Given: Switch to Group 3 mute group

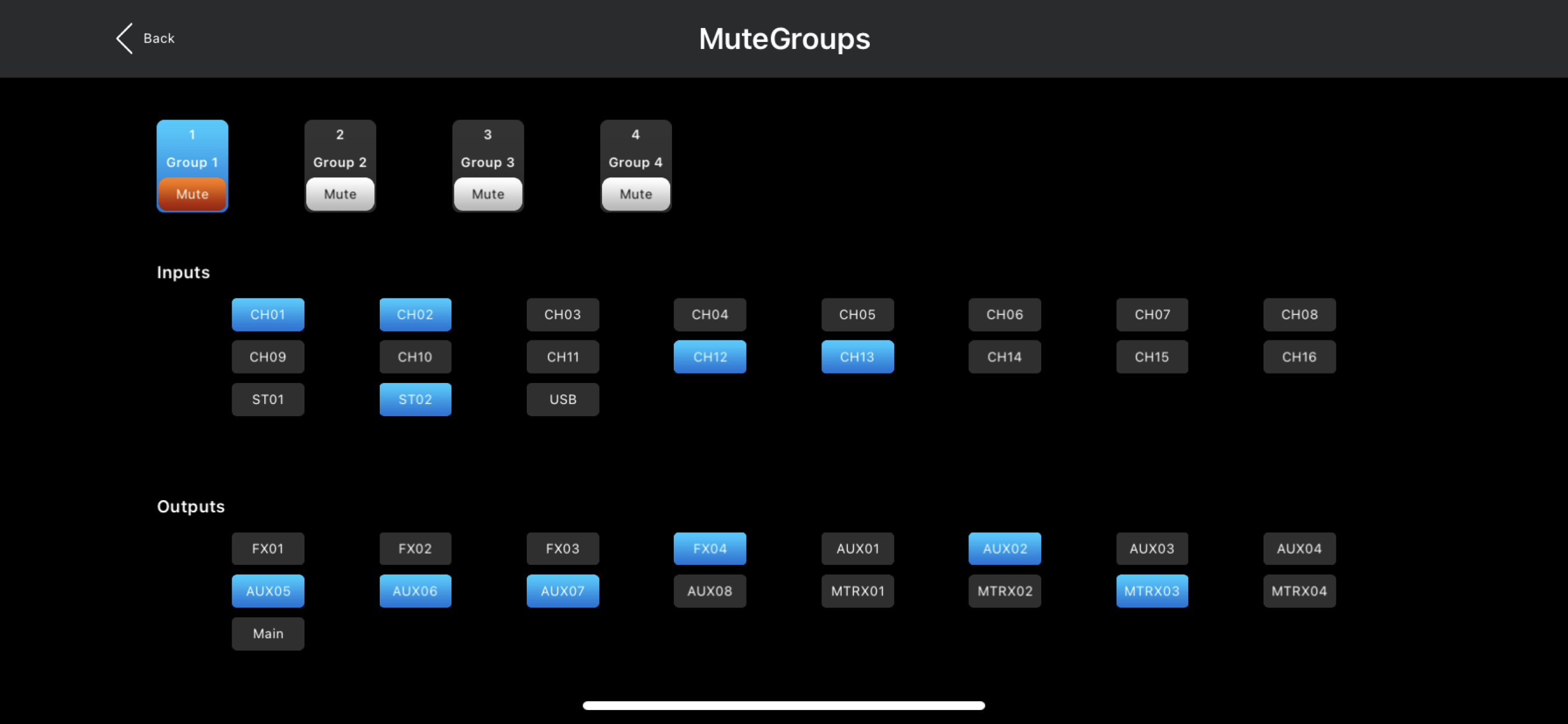Looking at the screenshot, I should point(488,149).
